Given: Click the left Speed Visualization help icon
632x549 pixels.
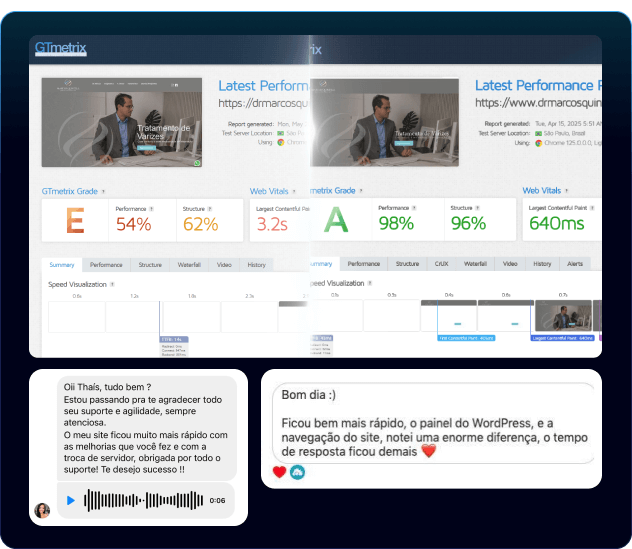Looking at the screenshot, I should pyautogui.click(x=112, y=285).
